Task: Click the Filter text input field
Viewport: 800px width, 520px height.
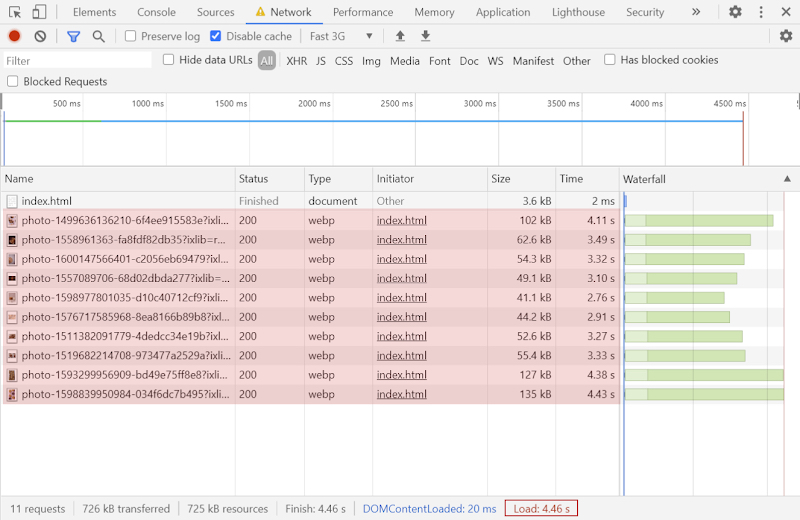Action: click(x=76, y=61)
